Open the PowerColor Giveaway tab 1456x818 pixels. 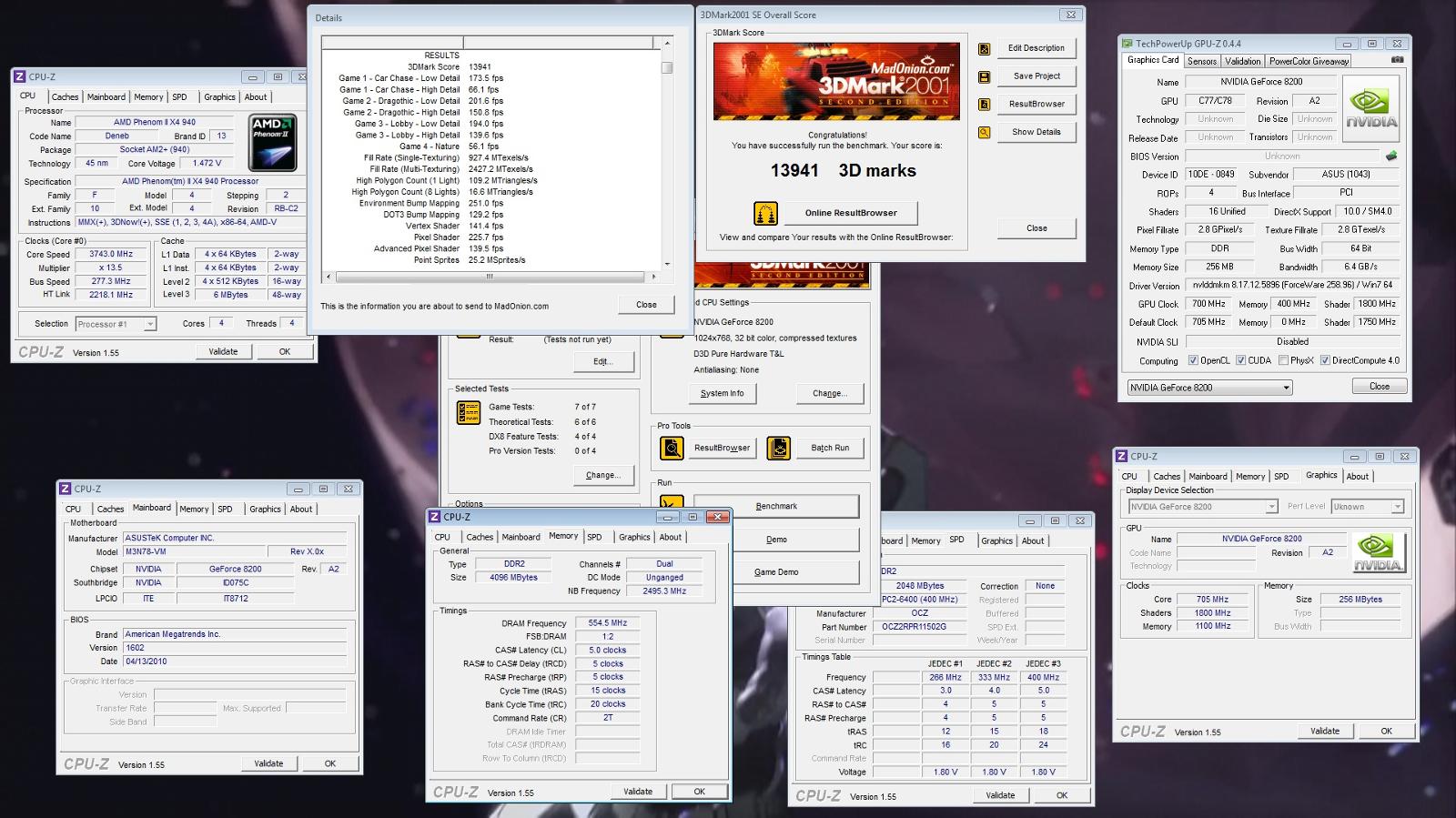[1309, 61]
